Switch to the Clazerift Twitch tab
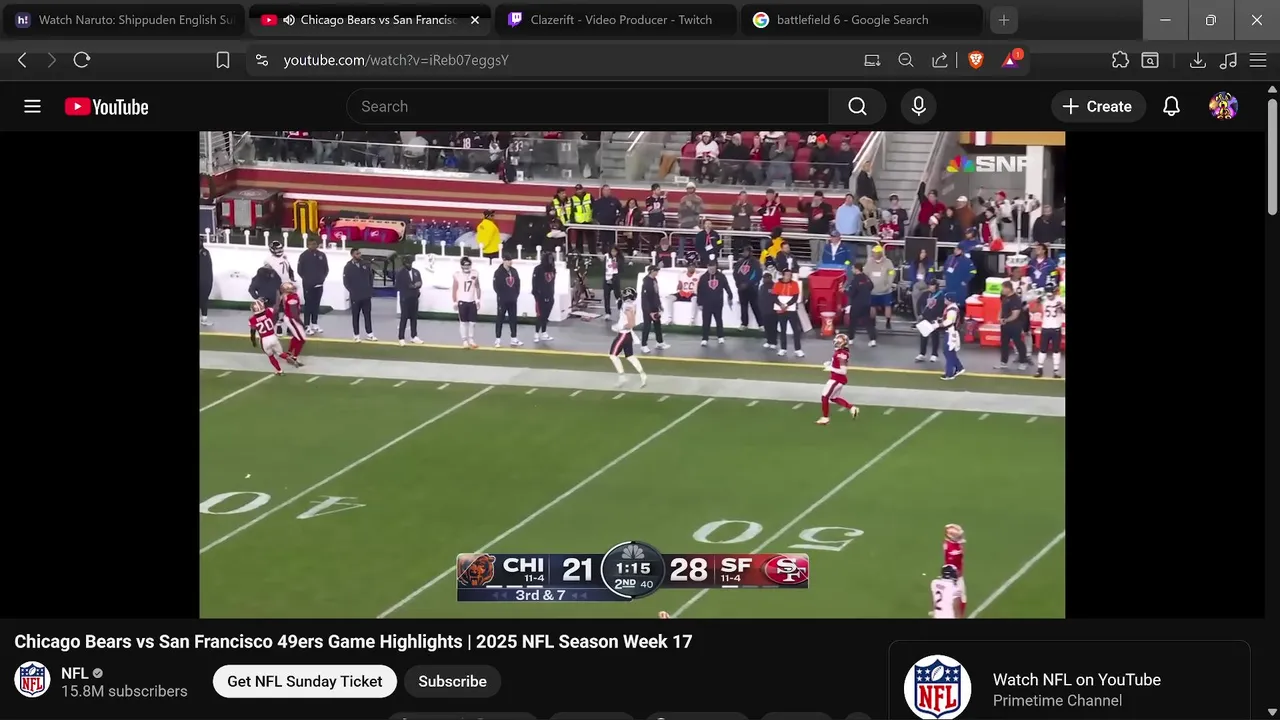The height and width of the screenshot is (720, 1280). [x=615, y=20]
